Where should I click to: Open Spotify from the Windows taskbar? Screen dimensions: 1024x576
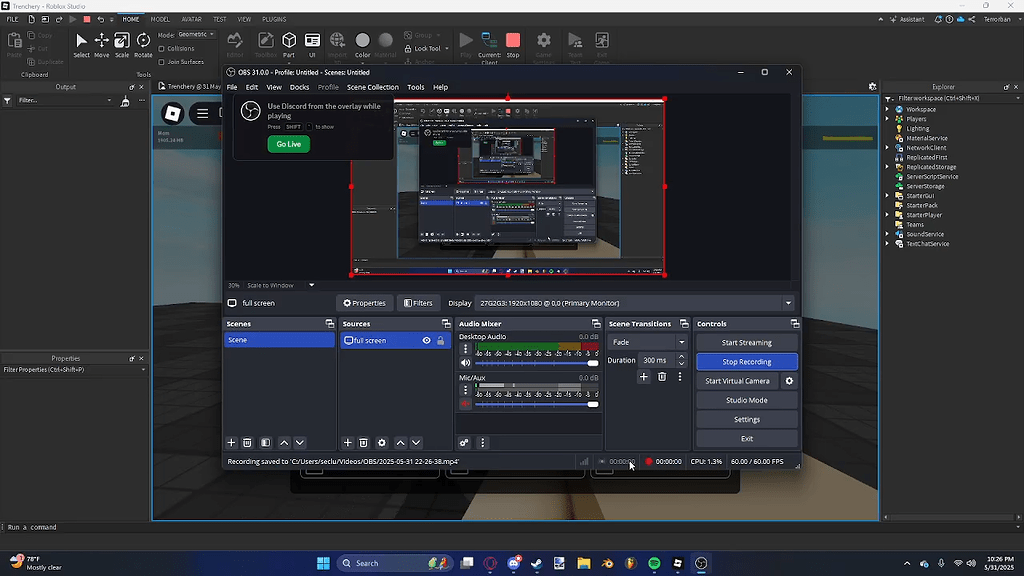654,563
